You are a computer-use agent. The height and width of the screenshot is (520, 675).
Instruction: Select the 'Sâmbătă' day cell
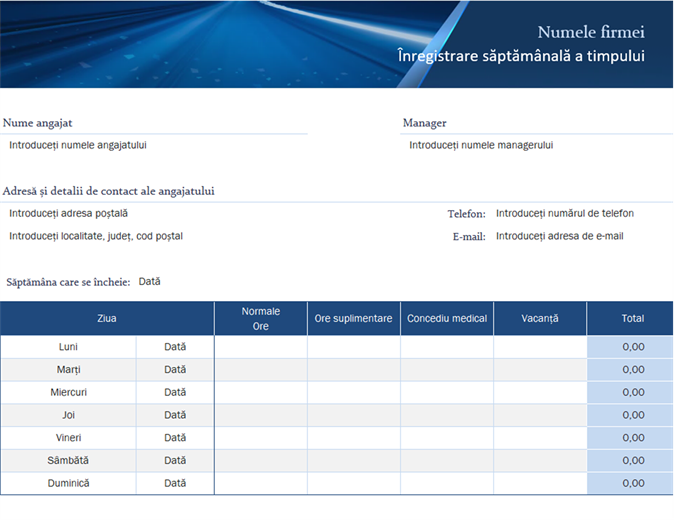coord(68,461)
